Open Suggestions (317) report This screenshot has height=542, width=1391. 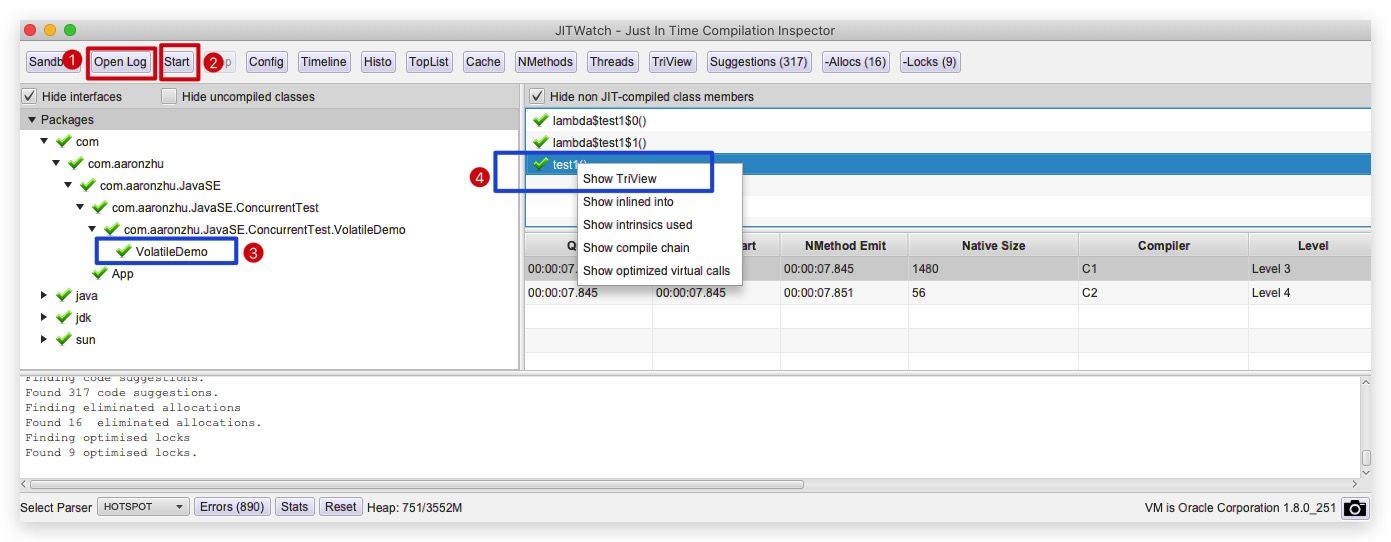coord(758,62)
